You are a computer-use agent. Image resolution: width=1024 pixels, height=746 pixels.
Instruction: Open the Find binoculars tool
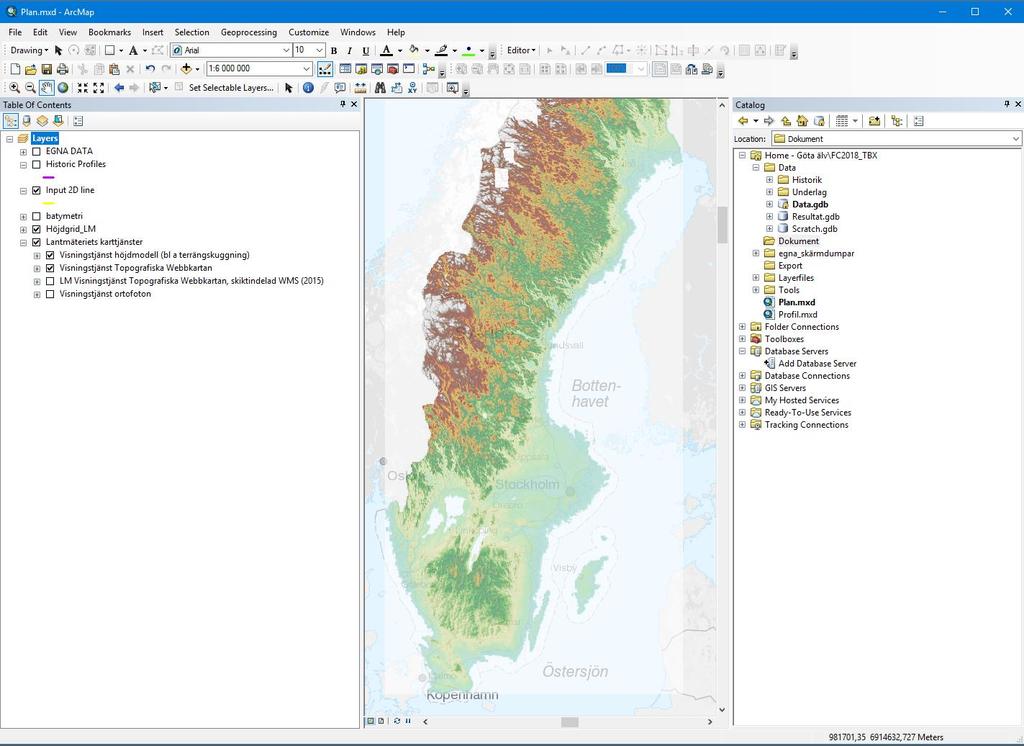point(380,88)
